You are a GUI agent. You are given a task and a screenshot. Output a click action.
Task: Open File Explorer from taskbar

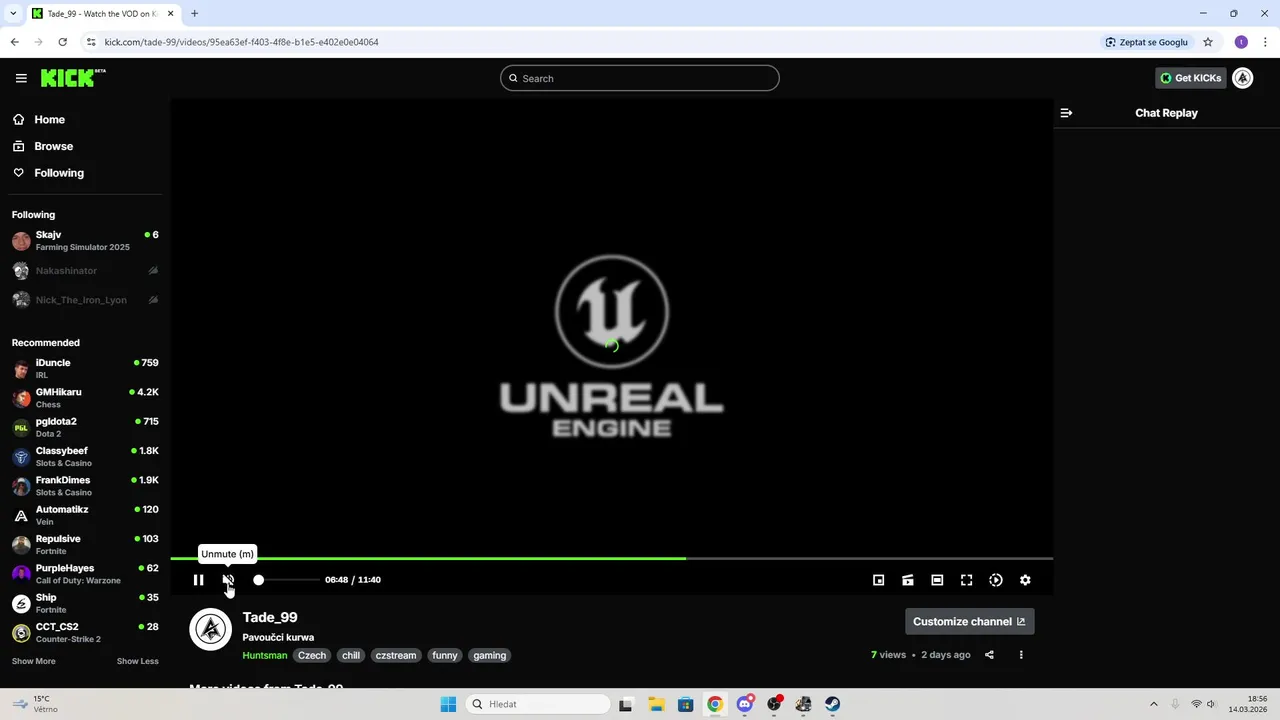tap(656, 704)
